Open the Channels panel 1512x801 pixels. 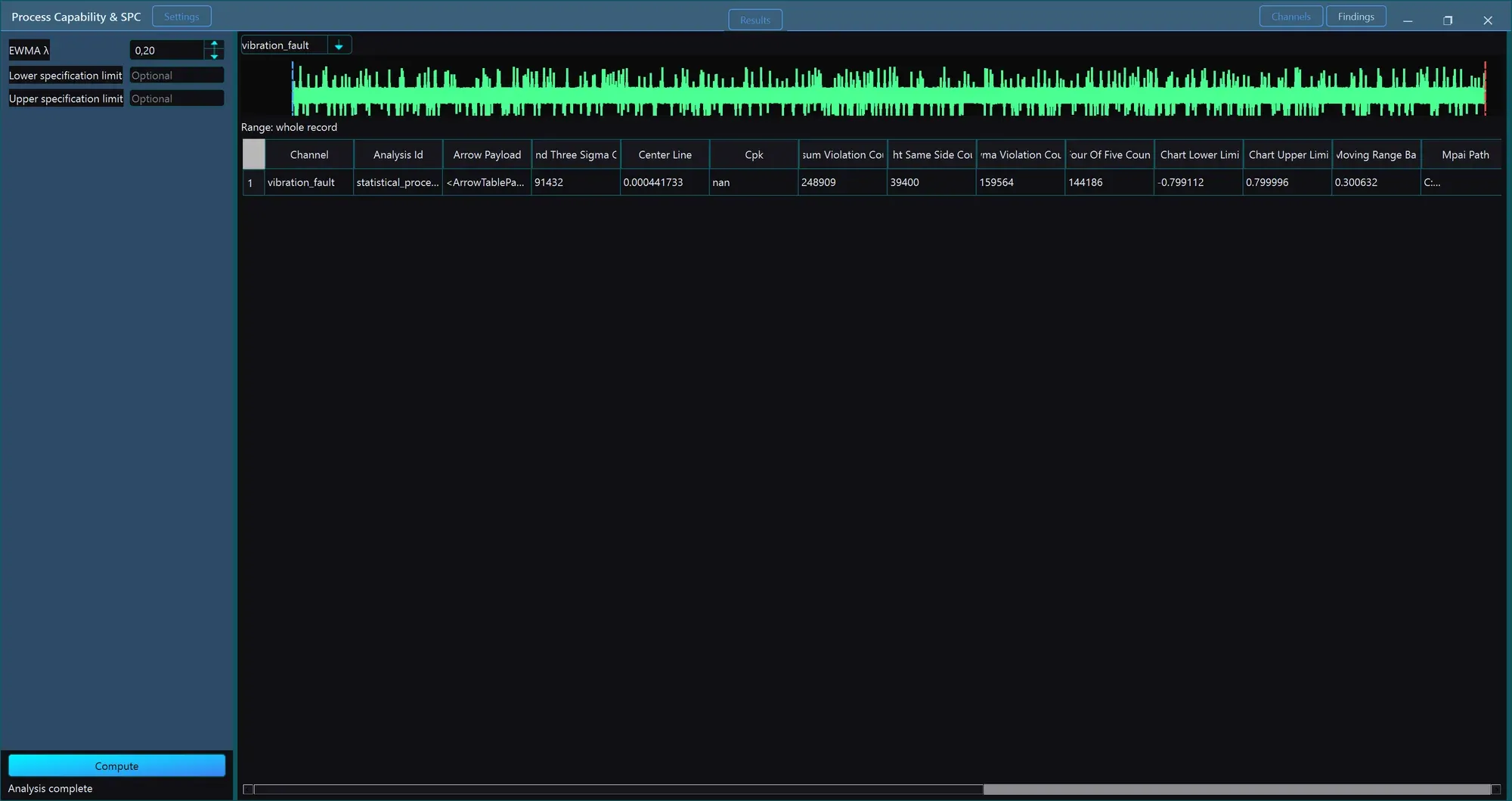point(1290,17)
